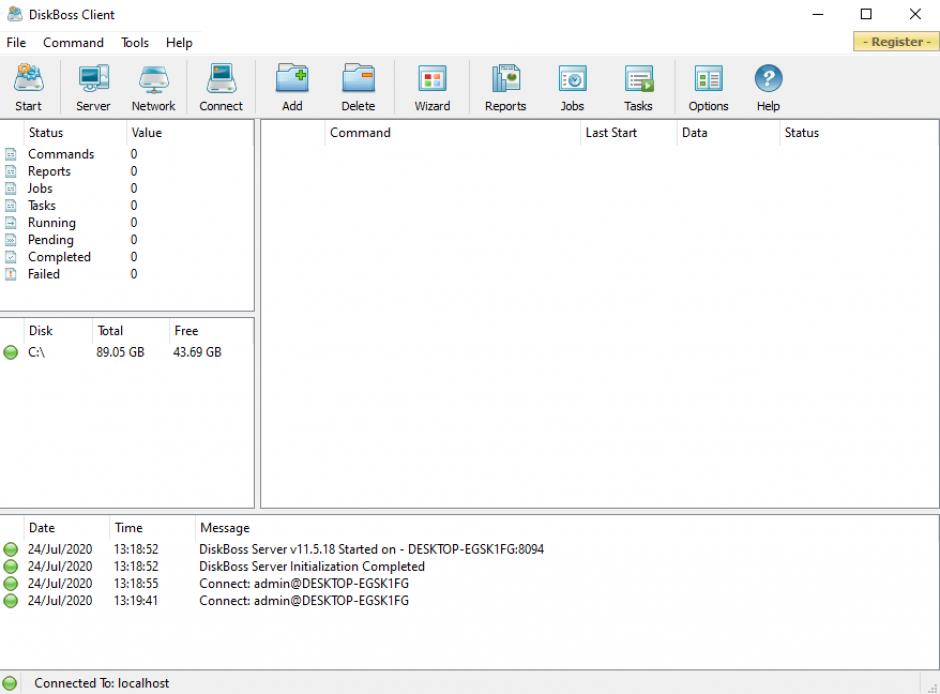The image size is (940, 694).
Task: Maximize the DiskBoss Client window
Action: tap(866, 14)
